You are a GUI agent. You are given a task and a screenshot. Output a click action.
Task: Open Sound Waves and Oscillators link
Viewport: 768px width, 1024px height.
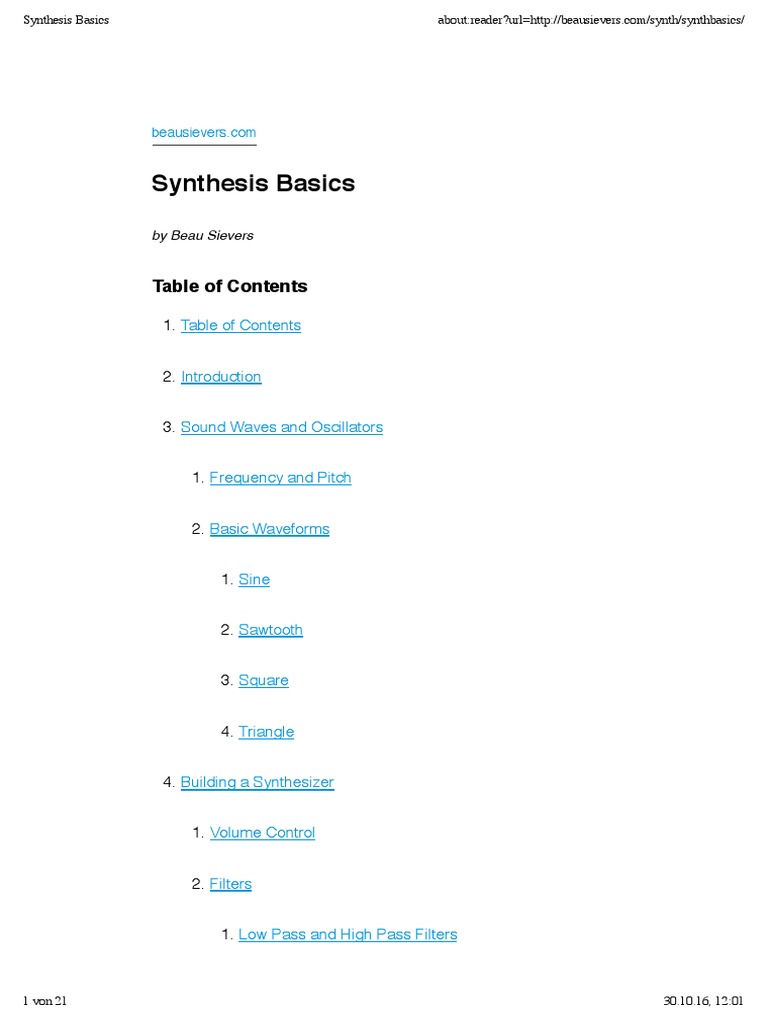[281, 427]
